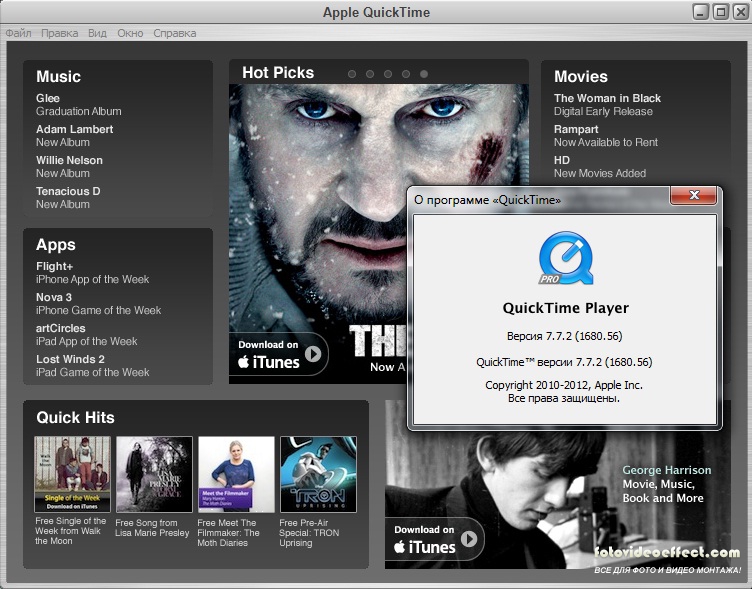Screen dimensions: 752x589
Task: Click Free Pre-Air Special TRON Uprising caption
Action: tap(309, 533)
